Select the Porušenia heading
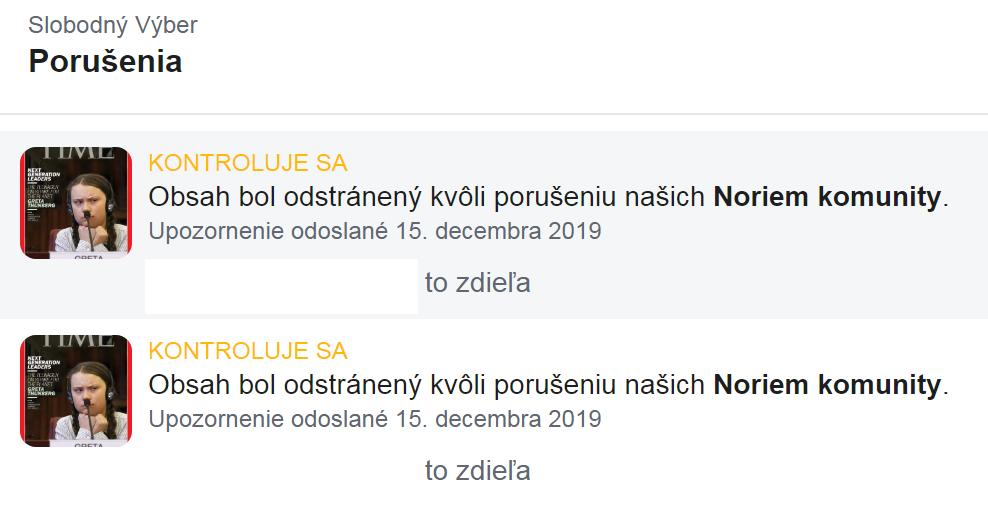This screenshot has width=988, height=507. [x=105, y=62]
